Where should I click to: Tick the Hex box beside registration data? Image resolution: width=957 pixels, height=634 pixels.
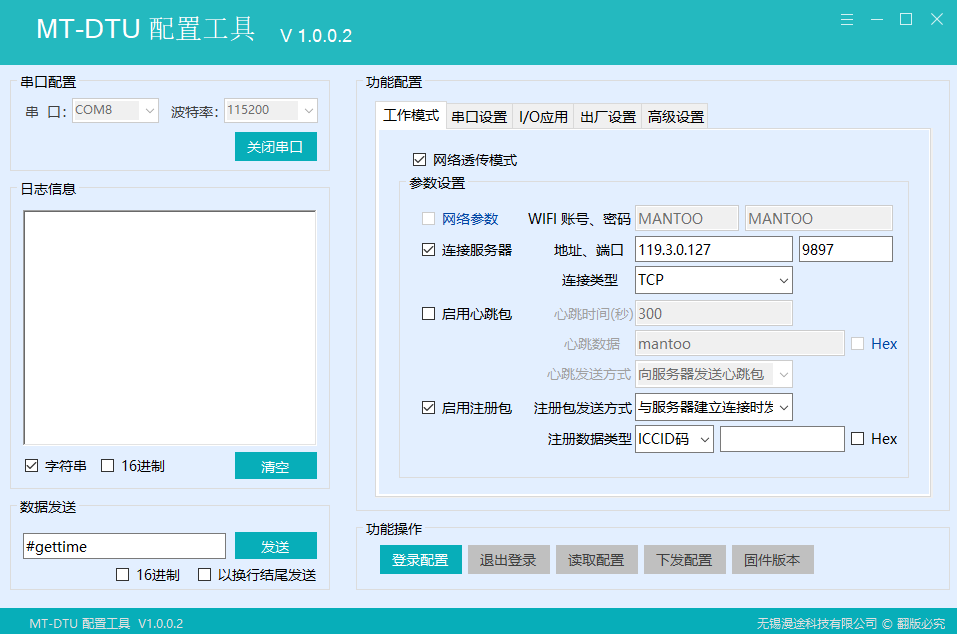(857, 439)
